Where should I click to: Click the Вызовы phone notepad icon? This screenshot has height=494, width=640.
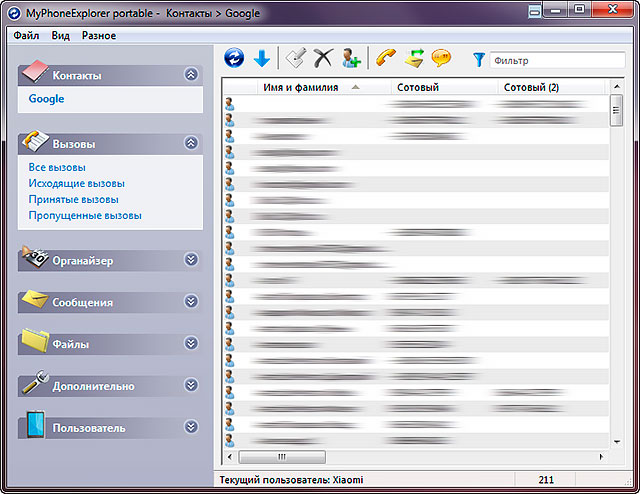pos(36,140)
